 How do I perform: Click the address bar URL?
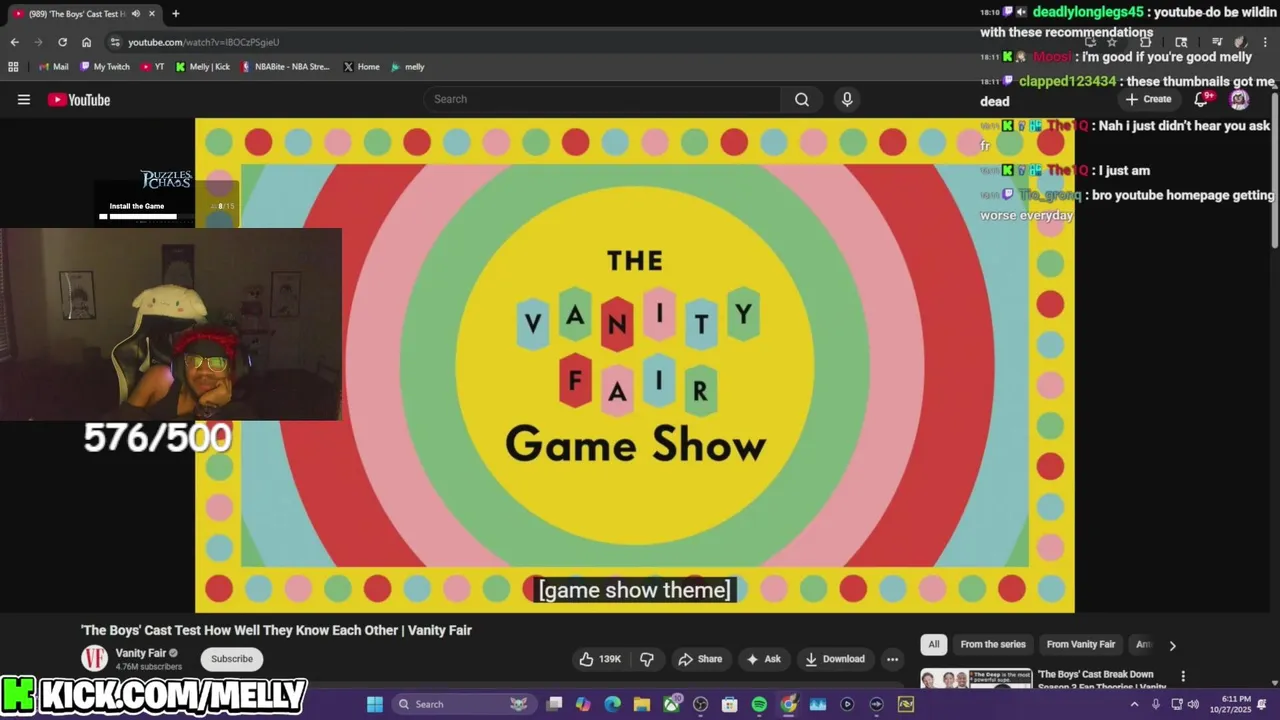tap(204, 42)
